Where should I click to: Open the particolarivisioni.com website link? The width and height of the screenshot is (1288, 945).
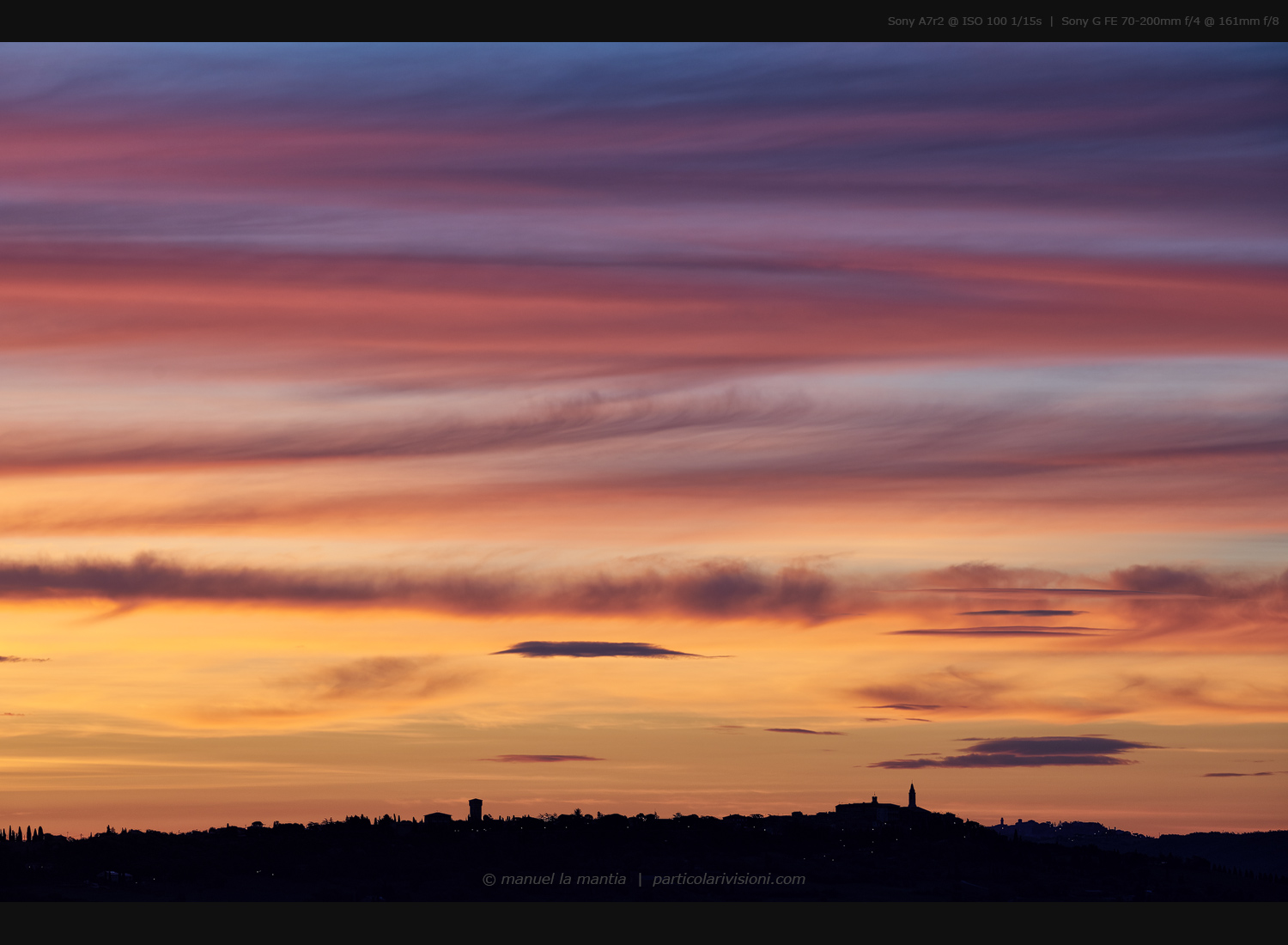point(730,878)
